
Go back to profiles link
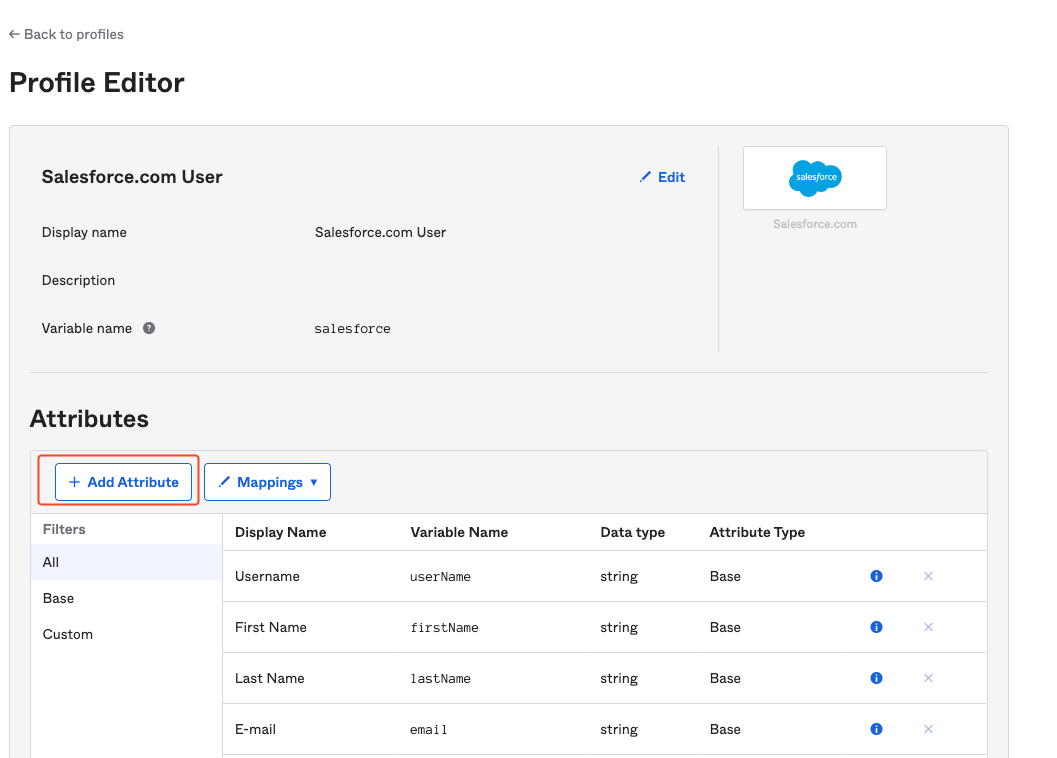pyautogui.click(x=66, y=34)
